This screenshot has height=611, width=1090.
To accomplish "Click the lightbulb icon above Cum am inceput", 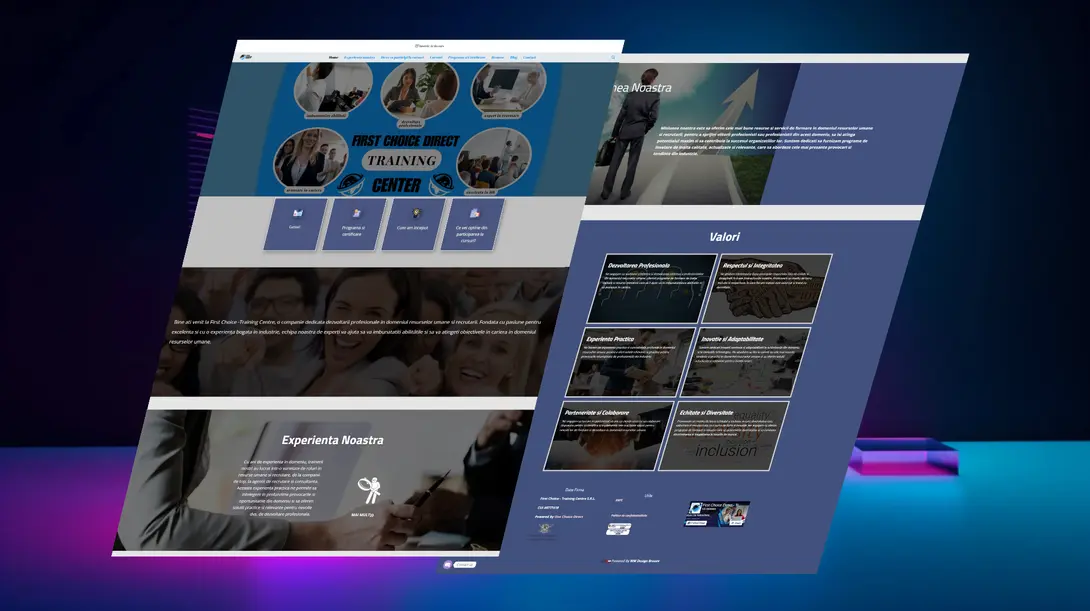I will [x=416, y=212].
